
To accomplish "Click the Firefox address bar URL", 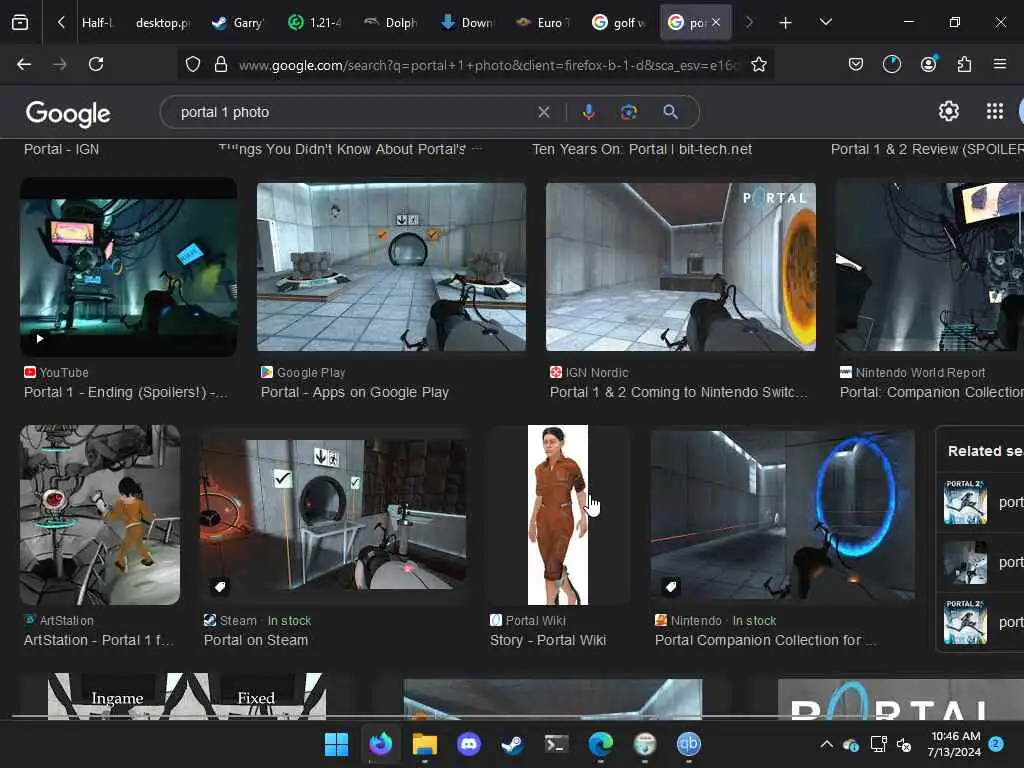I will [x=488, y=65].
